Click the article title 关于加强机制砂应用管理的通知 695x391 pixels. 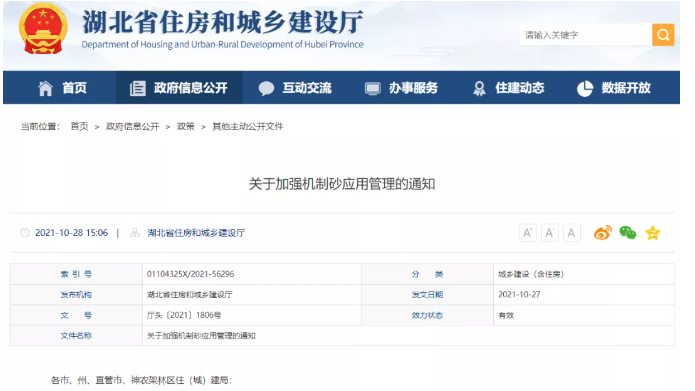(342, 184)
